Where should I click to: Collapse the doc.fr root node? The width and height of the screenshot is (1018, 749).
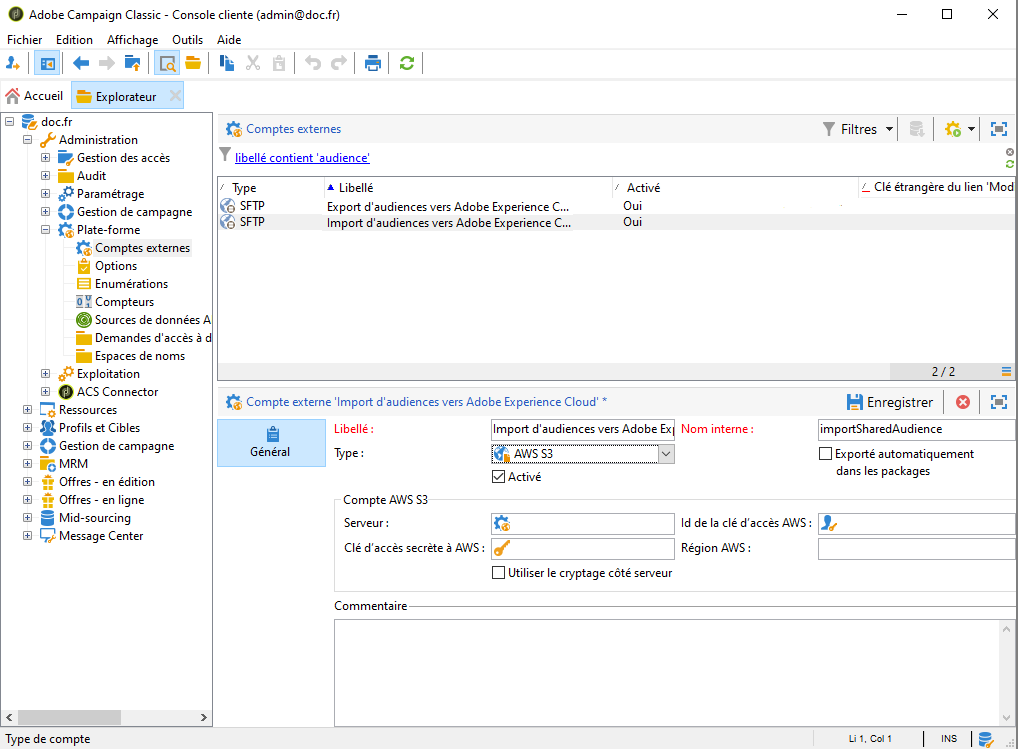coord(9,121)
